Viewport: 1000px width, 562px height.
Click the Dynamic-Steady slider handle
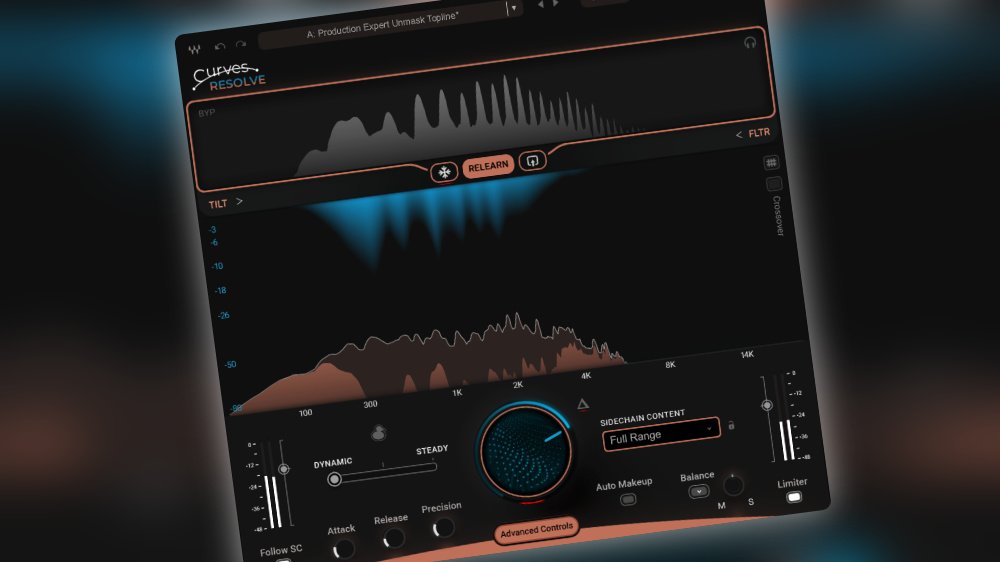pos(334,479)
